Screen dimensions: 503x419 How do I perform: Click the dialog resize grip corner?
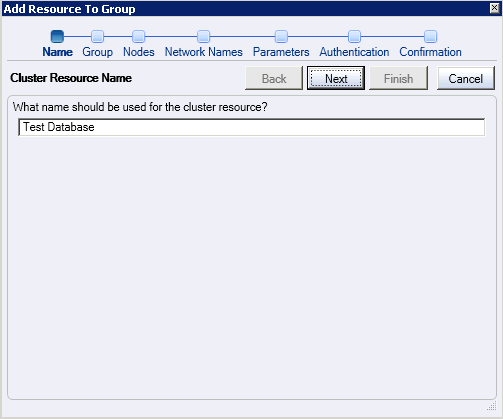click(x=492, y=406)
